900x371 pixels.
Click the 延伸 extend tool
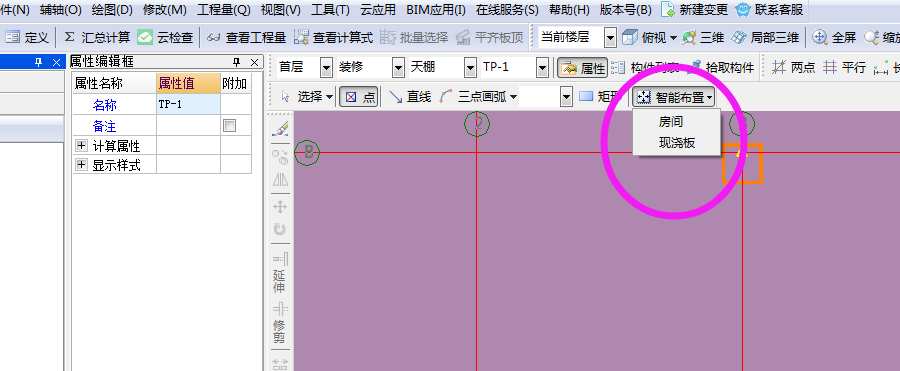(x=280, y=273)
